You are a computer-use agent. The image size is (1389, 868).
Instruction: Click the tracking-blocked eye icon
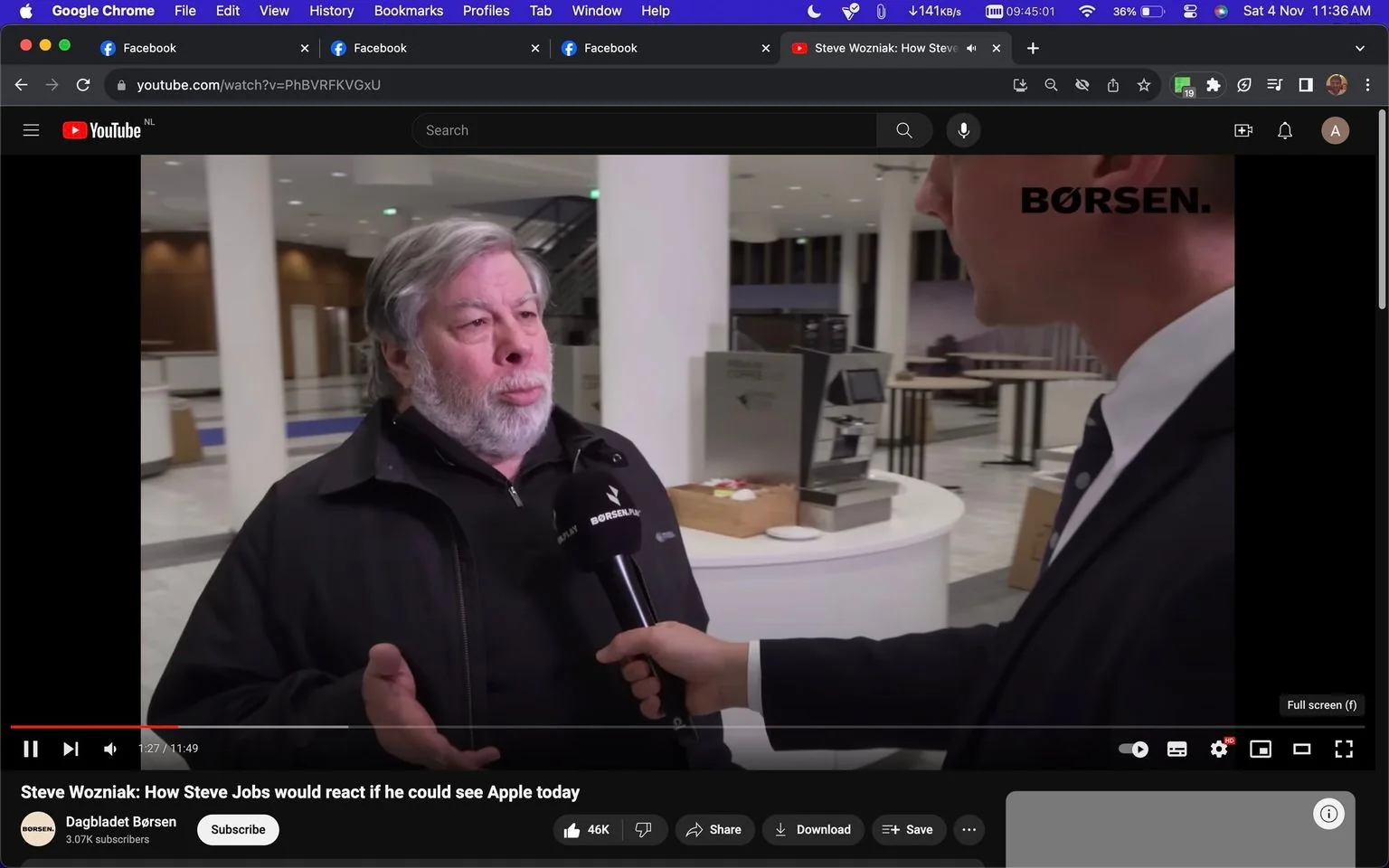click(x=1082, y=85)
